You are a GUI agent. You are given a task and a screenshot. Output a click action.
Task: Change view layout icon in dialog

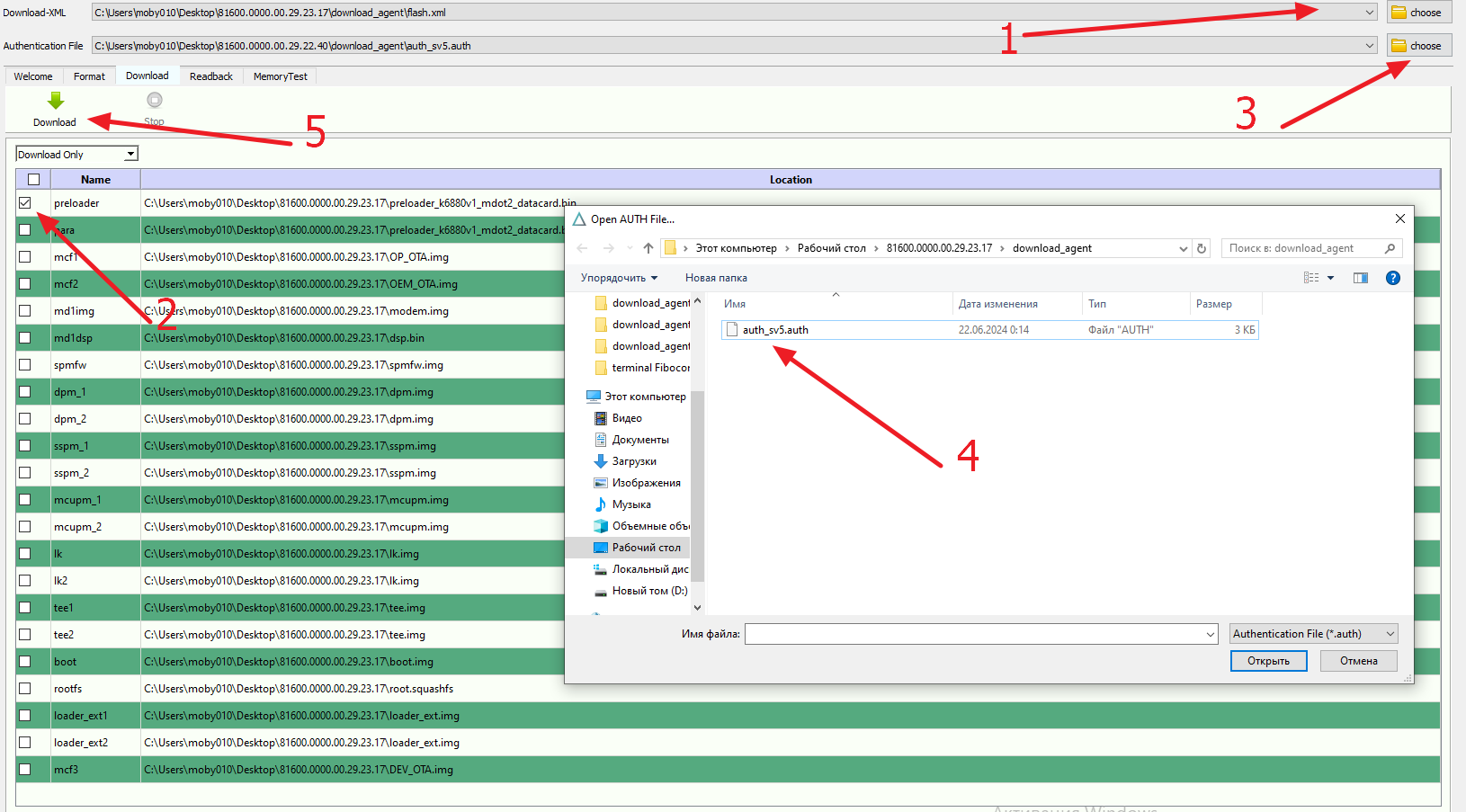tap(1311, 278)
